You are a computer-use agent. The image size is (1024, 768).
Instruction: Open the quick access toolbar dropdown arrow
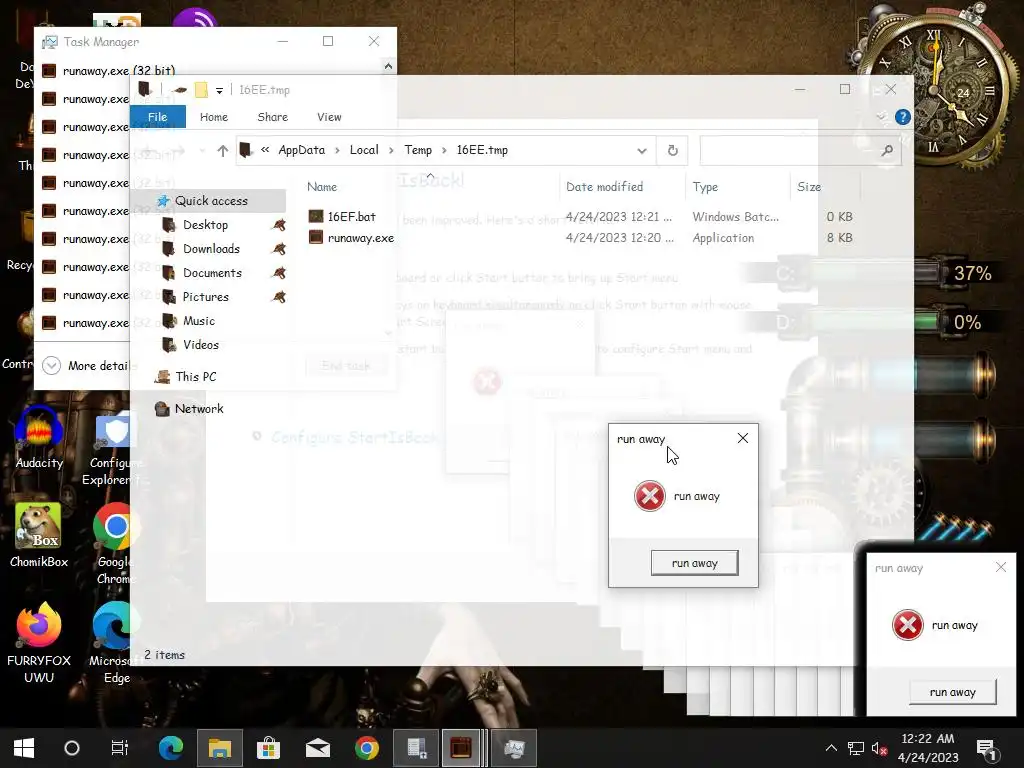[x=219, y=90]
